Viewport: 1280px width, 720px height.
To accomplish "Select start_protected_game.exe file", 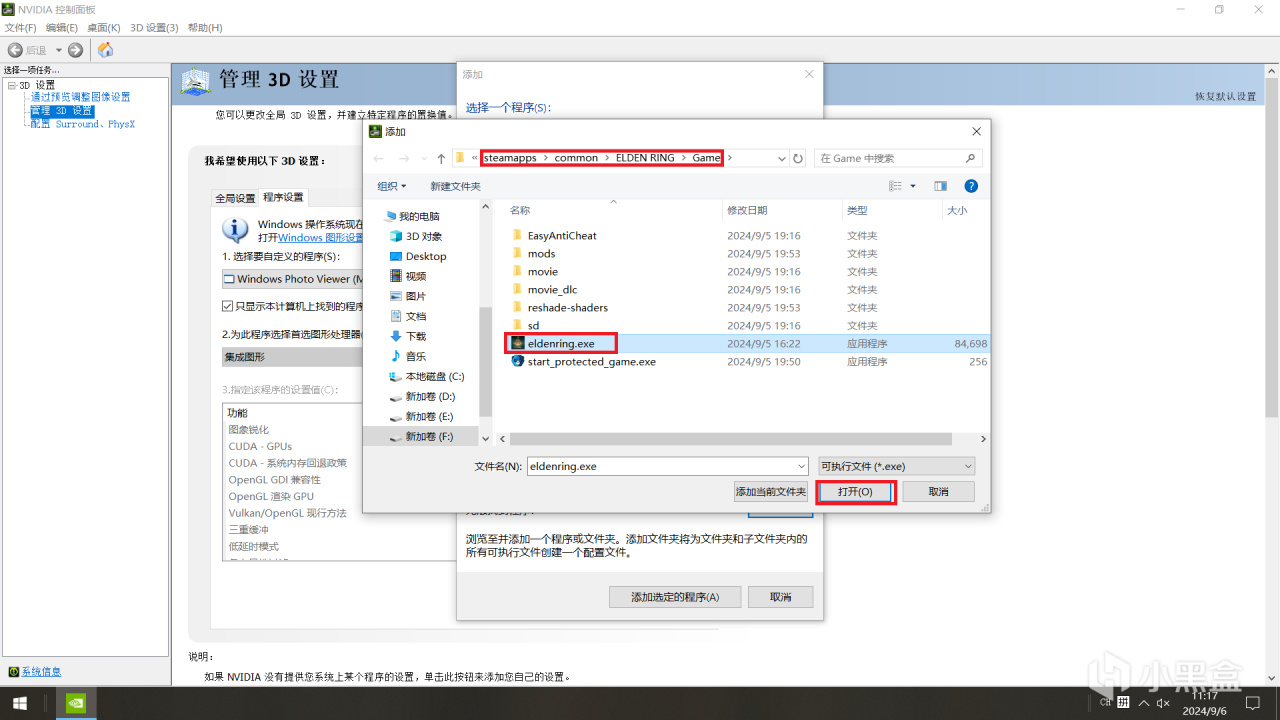I will tap(591, 361).
